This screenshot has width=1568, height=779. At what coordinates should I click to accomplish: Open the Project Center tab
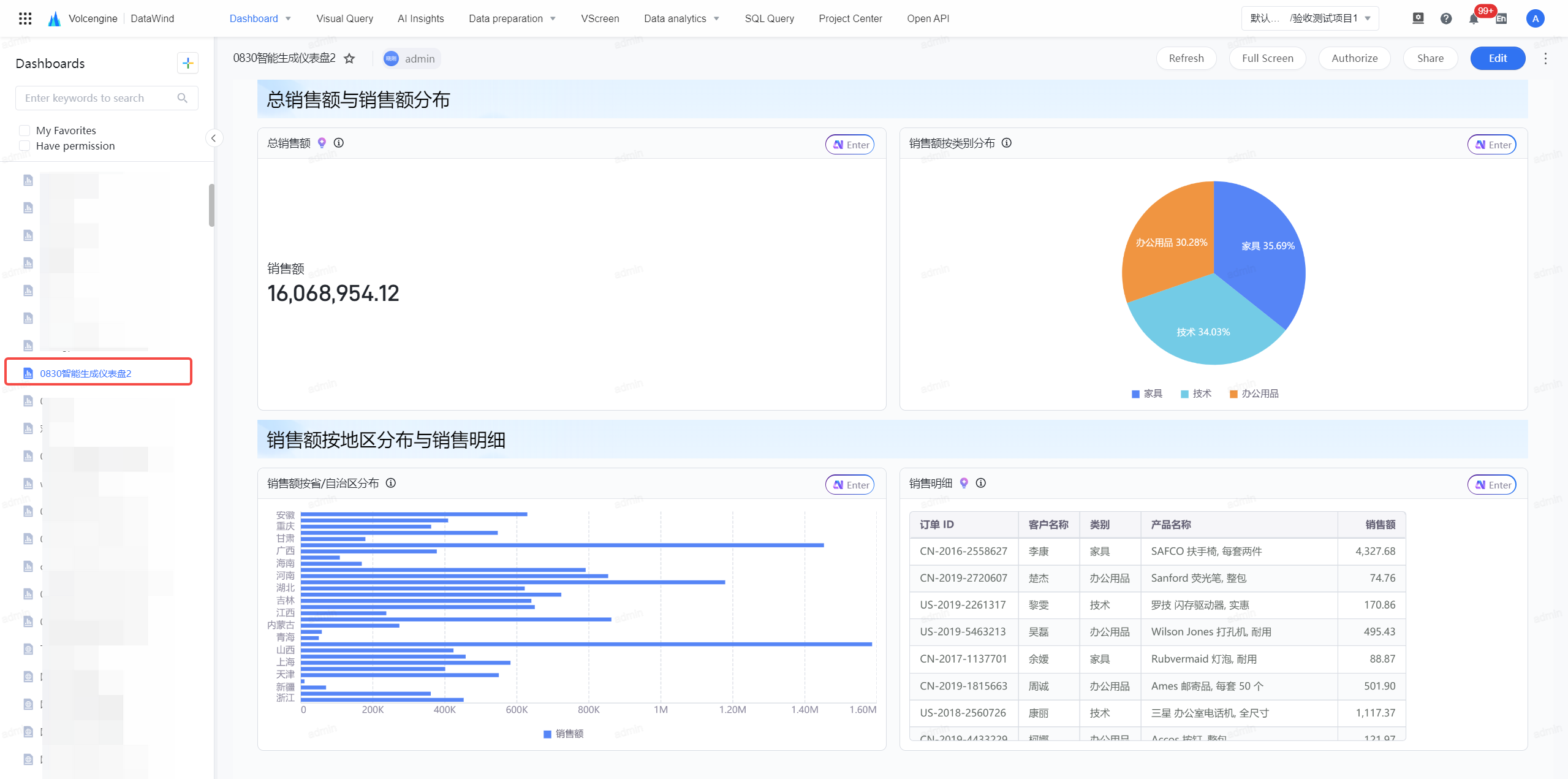coord(850,18)
